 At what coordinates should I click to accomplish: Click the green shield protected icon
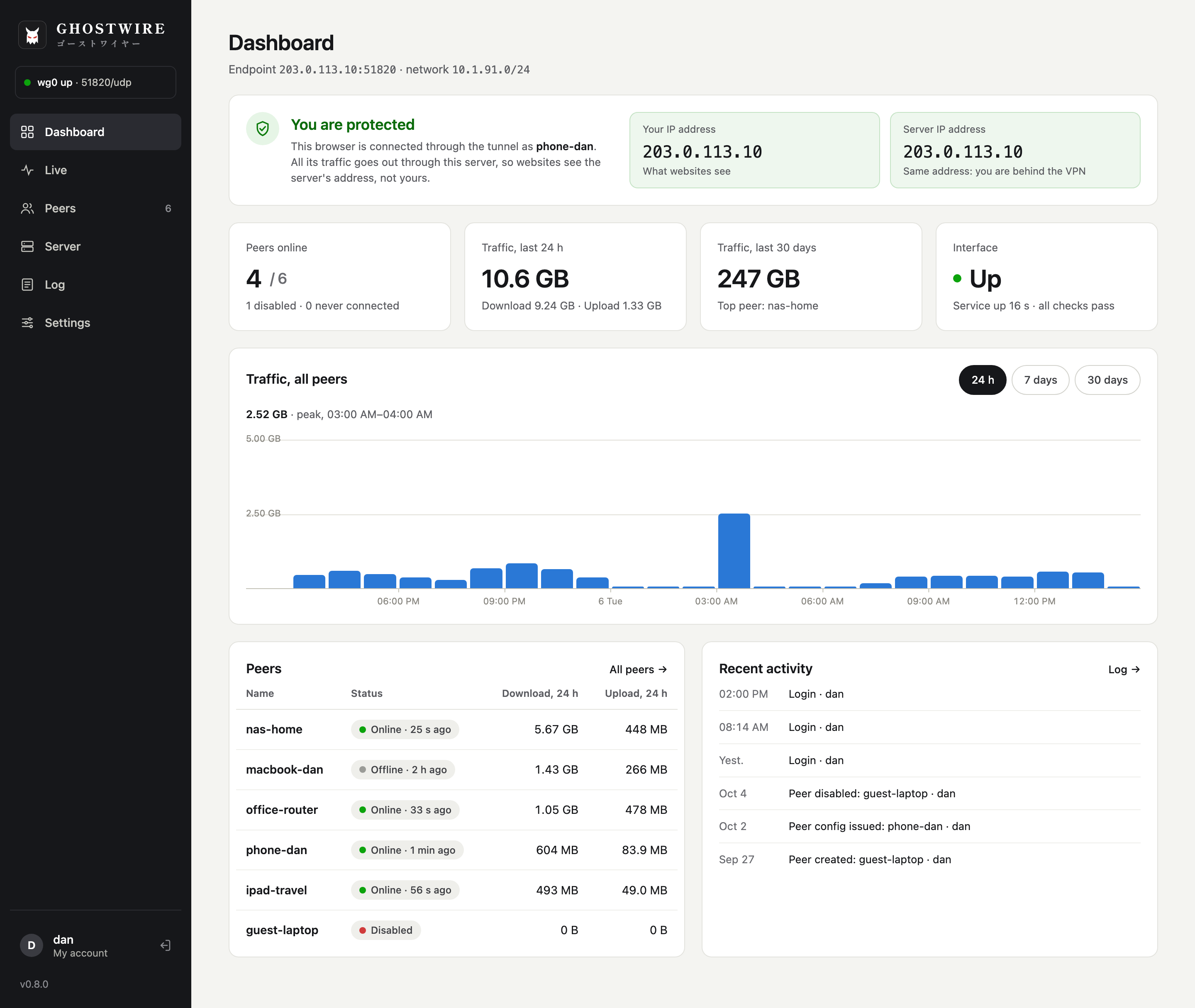pyautogui.click(x=262, y=129)
